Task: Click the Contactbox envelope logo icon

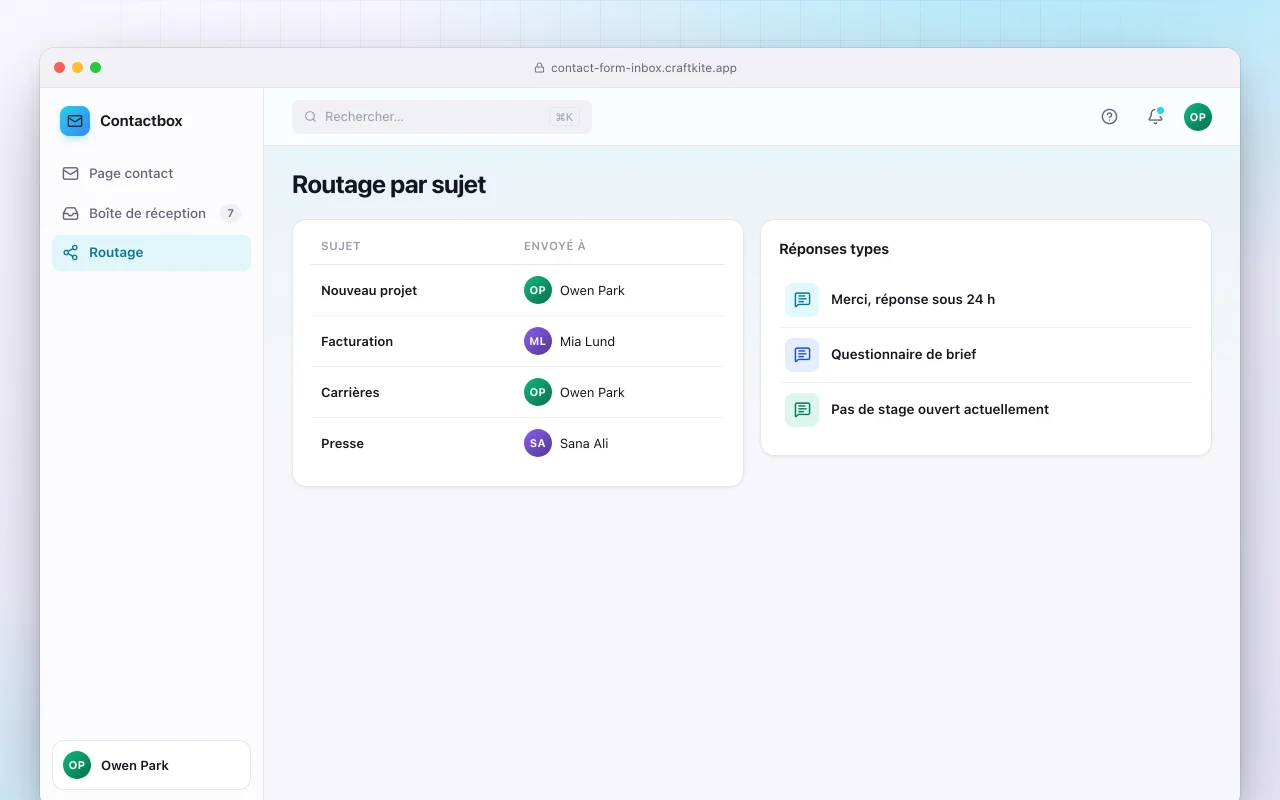Action: (x=75, y=121)
